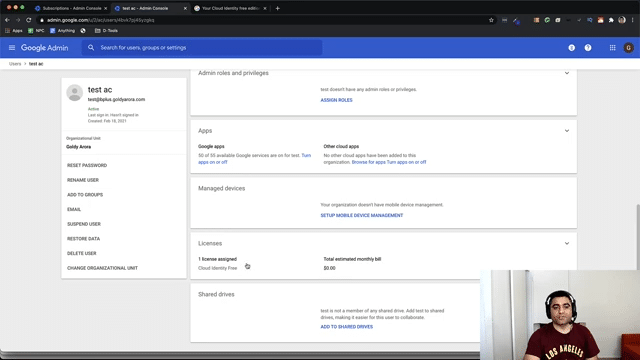Click the 'Cloud Identity Free' license text

(218, 268)
